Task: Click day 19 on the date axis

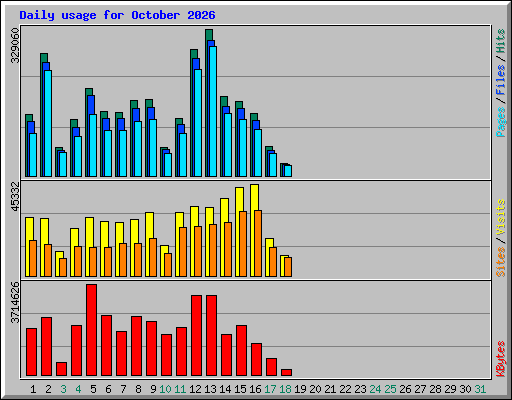Action: [x=300, y=389]
